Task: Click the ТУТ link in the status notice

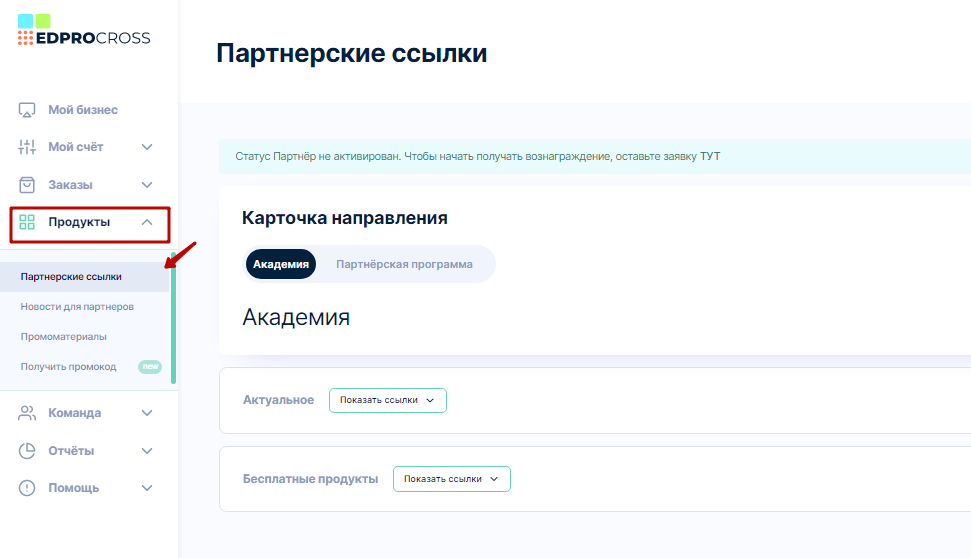Action: click(710, 156)
